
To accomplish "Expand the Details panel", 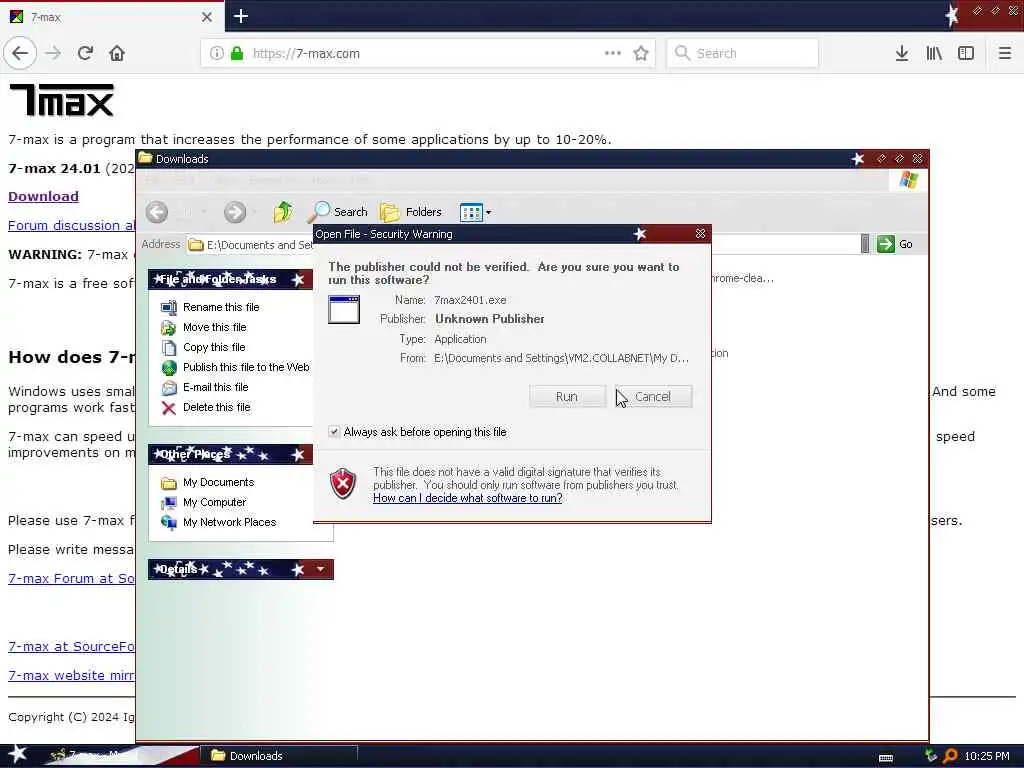I will tap(320, 569).
